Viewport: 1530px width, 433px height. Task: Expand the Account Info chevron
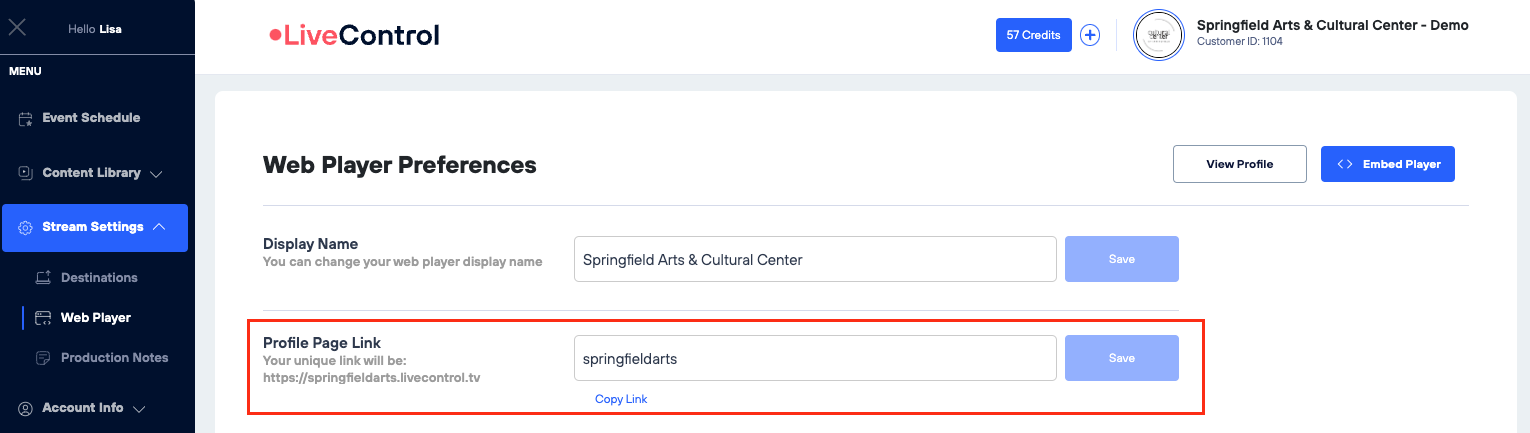pos(139,409)
